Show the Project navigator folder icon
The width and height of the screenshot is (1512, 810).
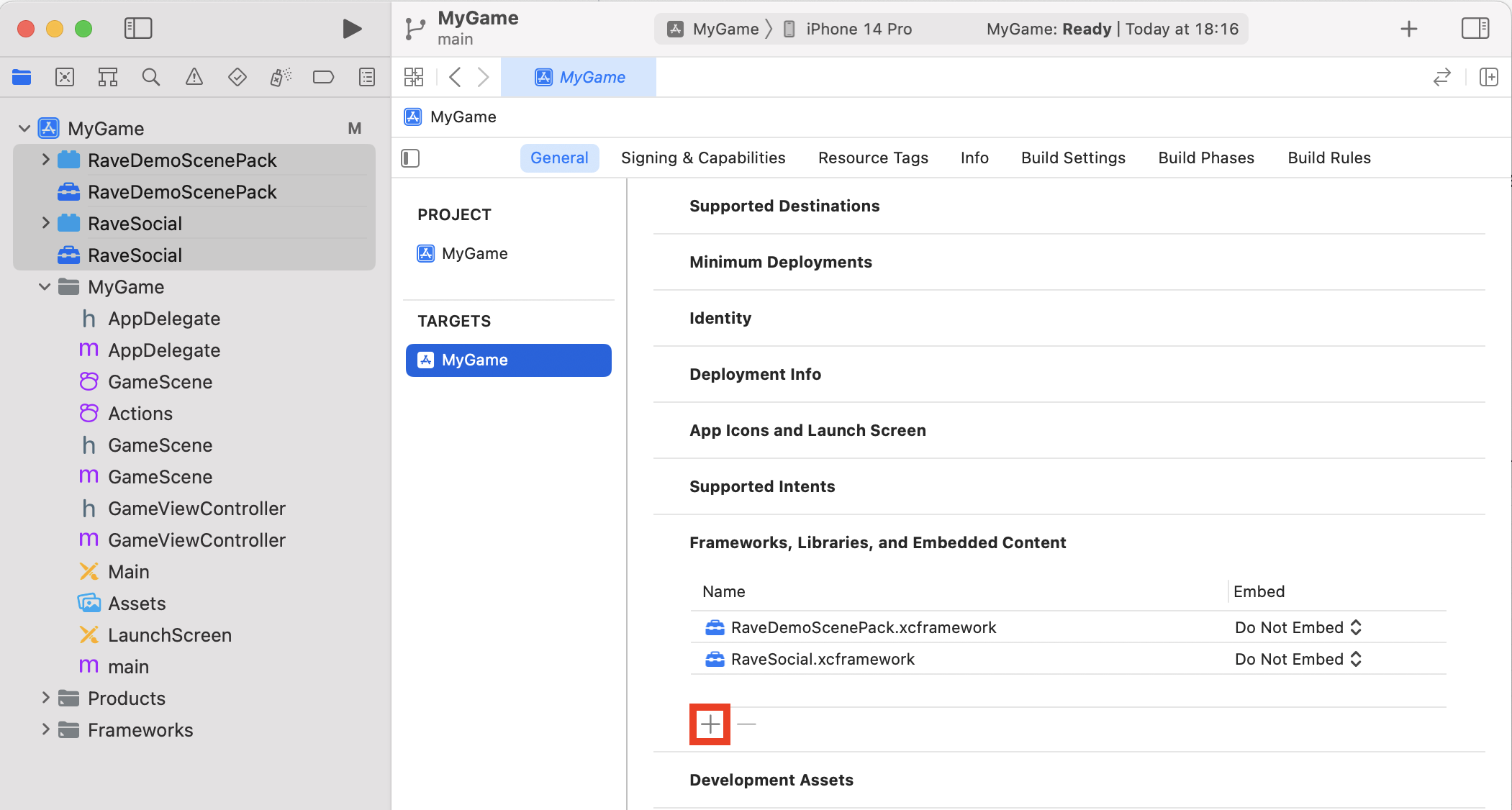[22, 77]
